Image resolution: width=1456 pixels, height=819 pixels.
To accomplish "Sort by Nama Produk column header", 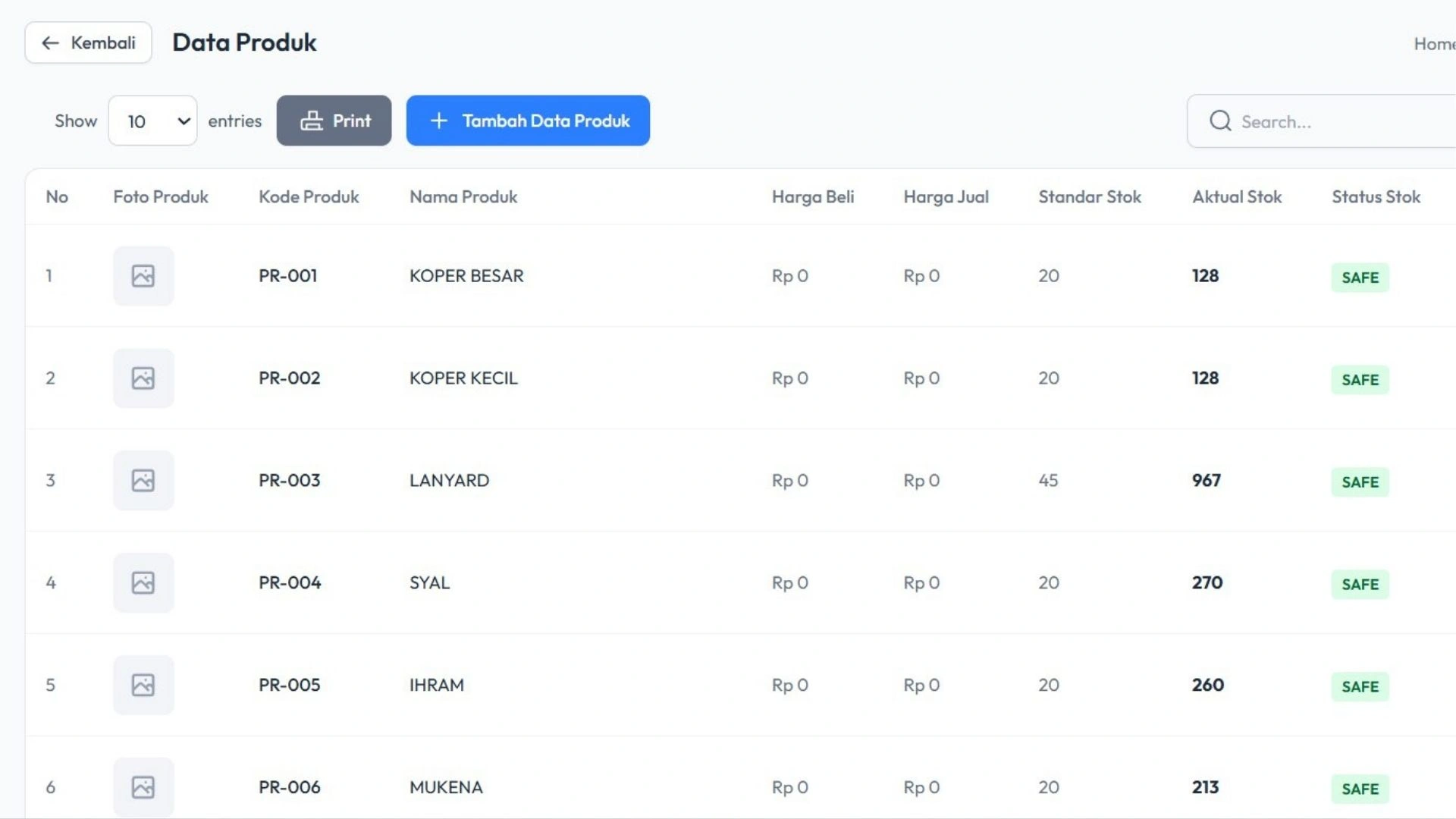I will pos(463,197).
